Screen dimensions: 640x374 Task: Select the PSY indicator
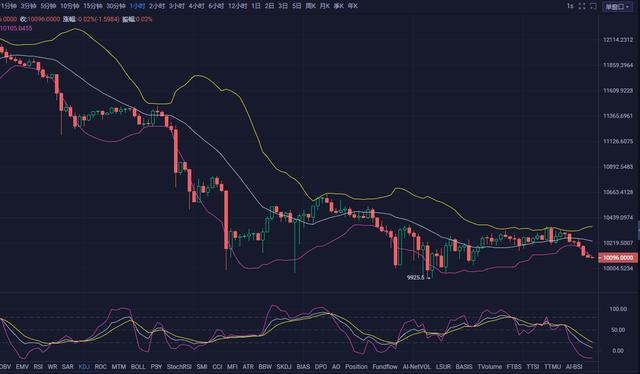pos(156,367)
